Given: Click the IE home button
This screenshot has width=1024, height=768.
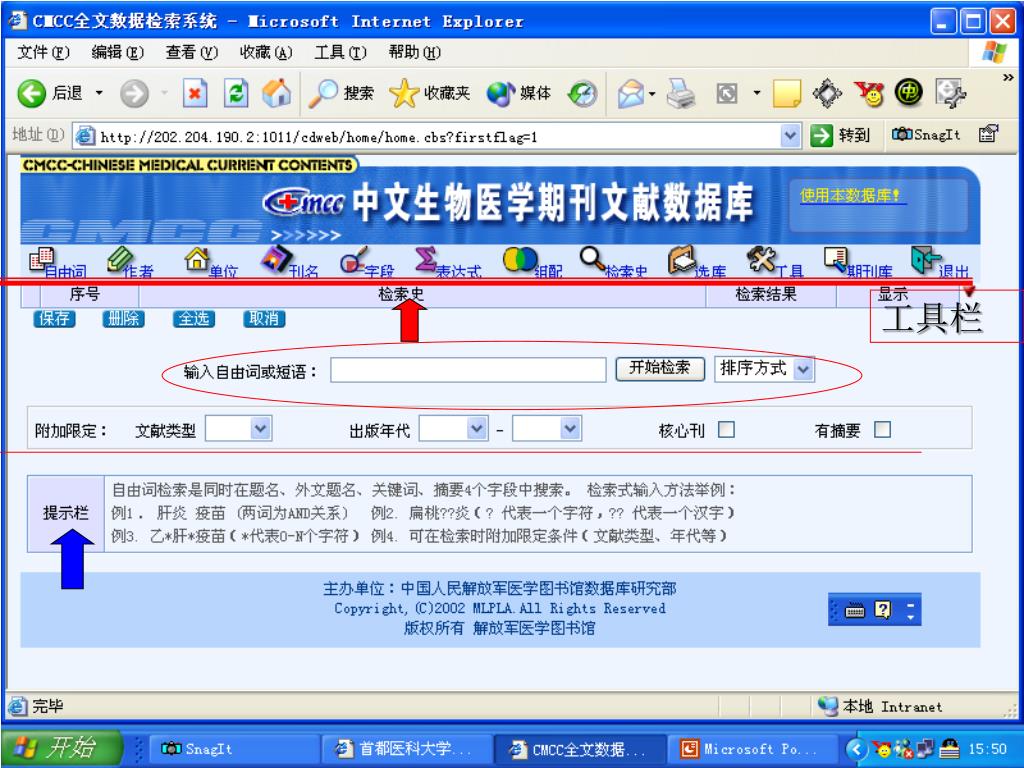Looking at the screenshot, I should 276,93.
